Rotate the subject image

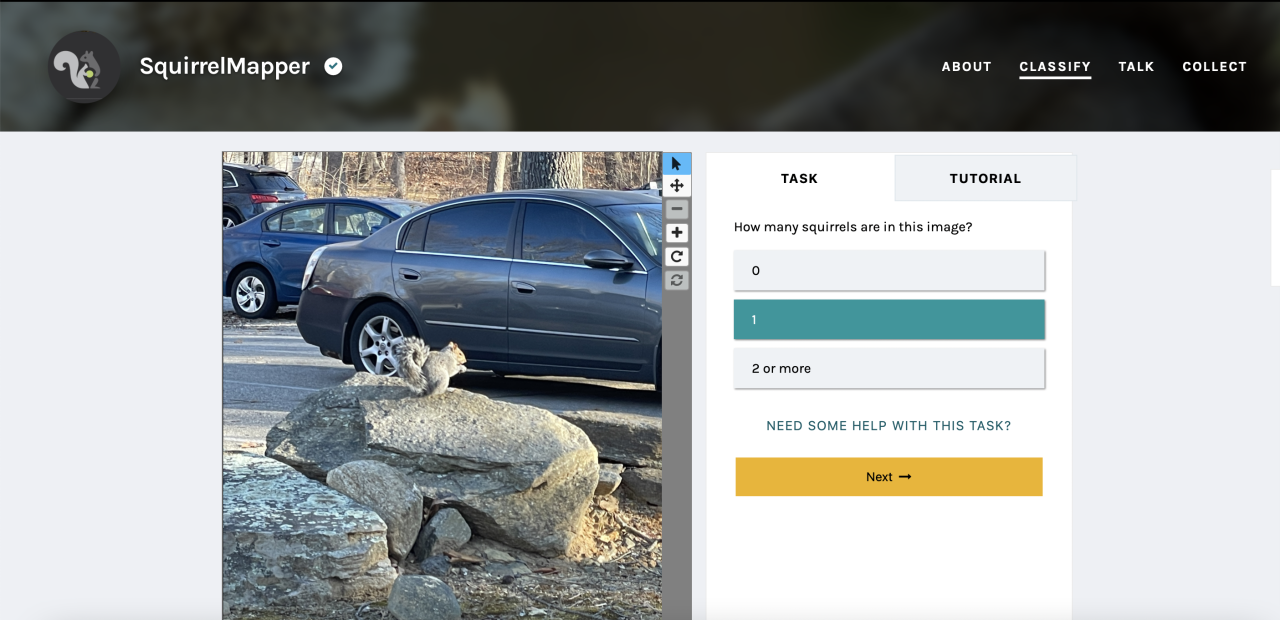coord(677,257)
